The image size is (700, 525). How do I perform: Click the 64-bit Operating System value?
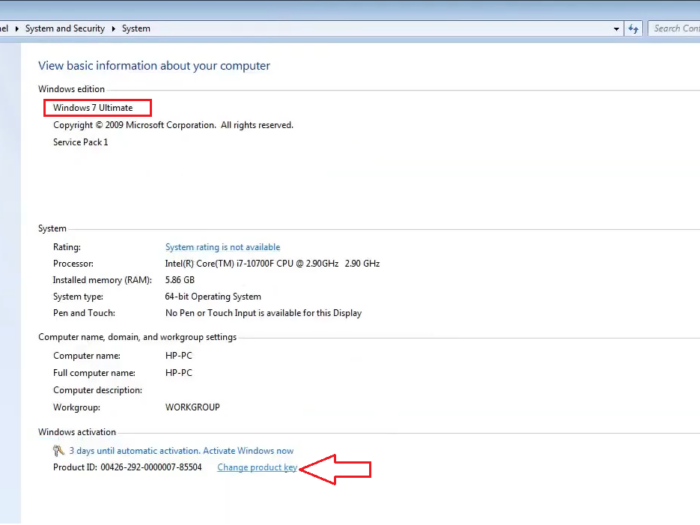click(x=213, y=297)
